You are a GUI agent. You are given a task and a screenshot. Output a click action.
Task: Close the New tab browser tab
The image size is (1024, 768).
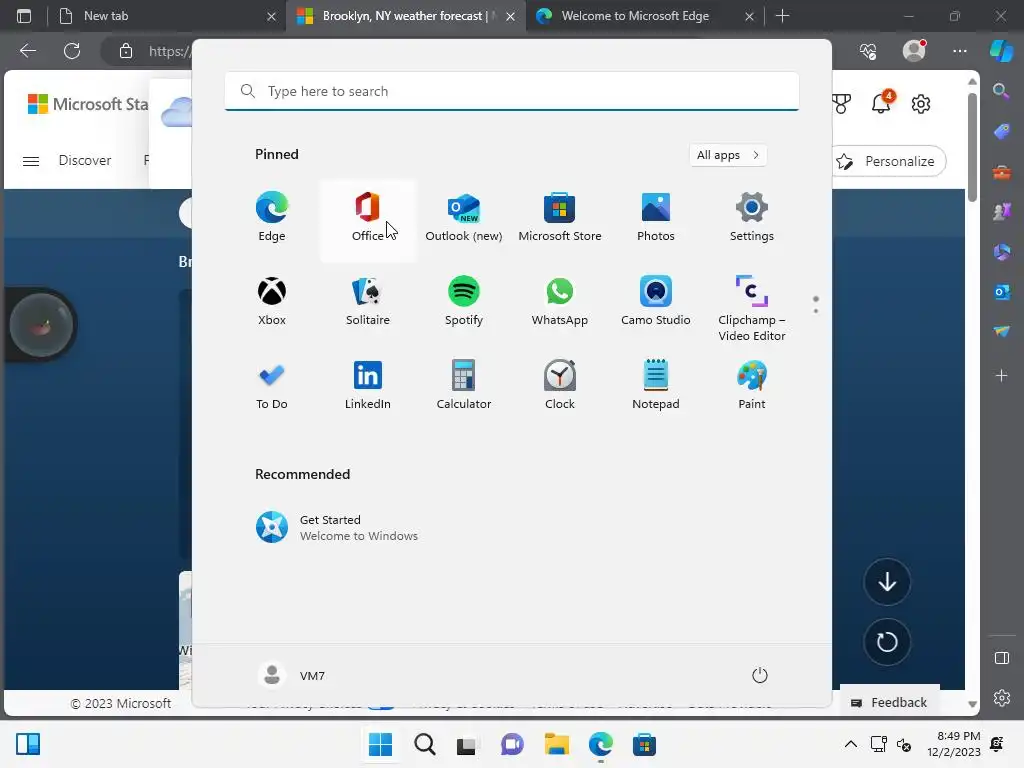pyautogui.click(x=271, y=16)
